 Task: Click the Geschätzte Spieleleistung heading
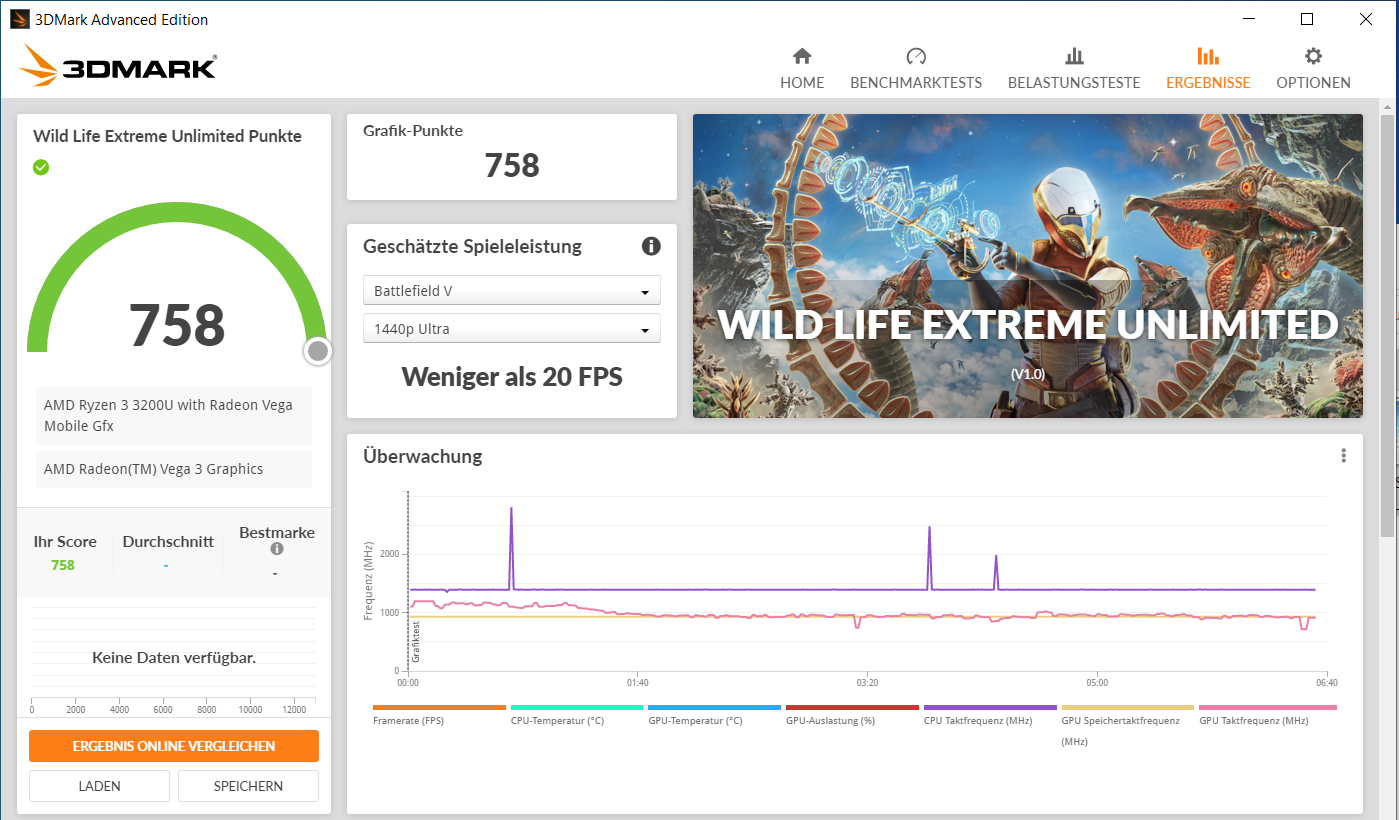pyautogui.click(x=472, y=246)
